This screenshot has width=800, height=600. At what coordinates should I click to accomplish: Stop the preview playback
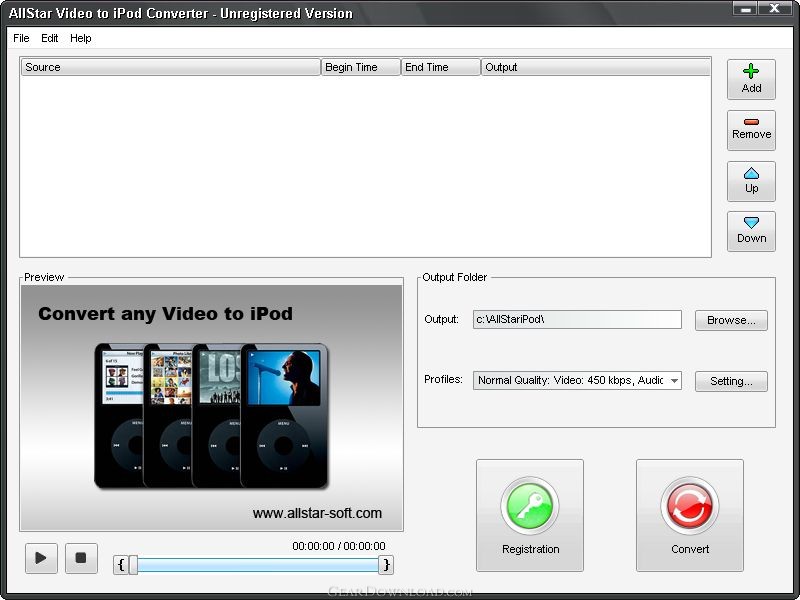(x=81, y=558)
